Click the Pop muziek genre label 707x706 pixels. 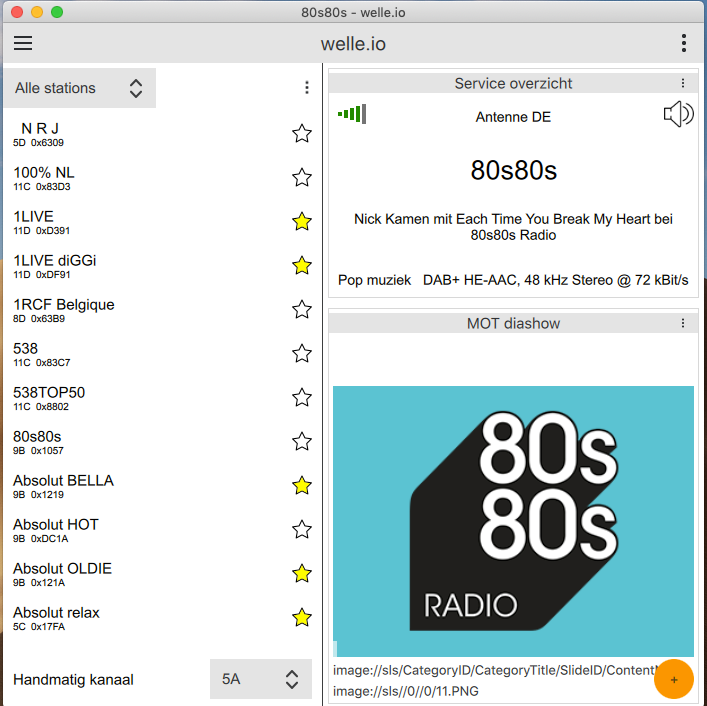coord(374,280)
